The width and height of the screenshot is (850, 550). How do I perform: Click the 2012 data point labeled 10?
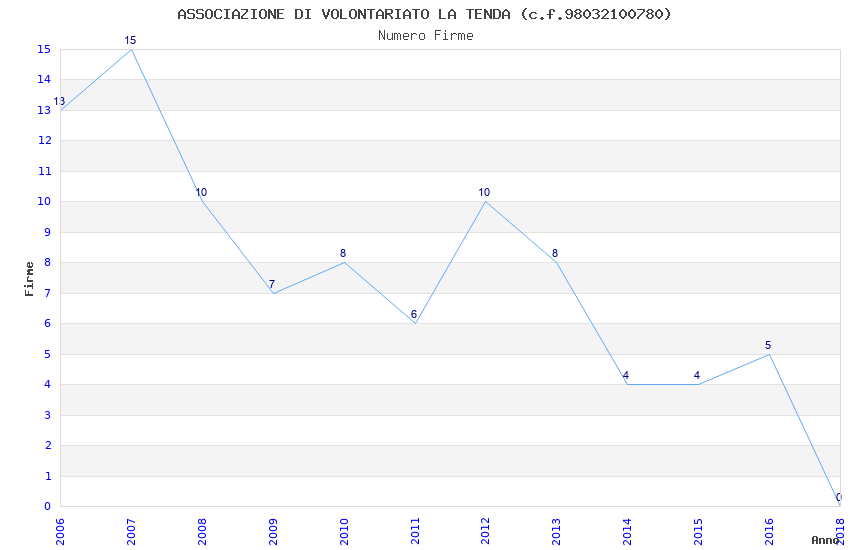(486, 202)
